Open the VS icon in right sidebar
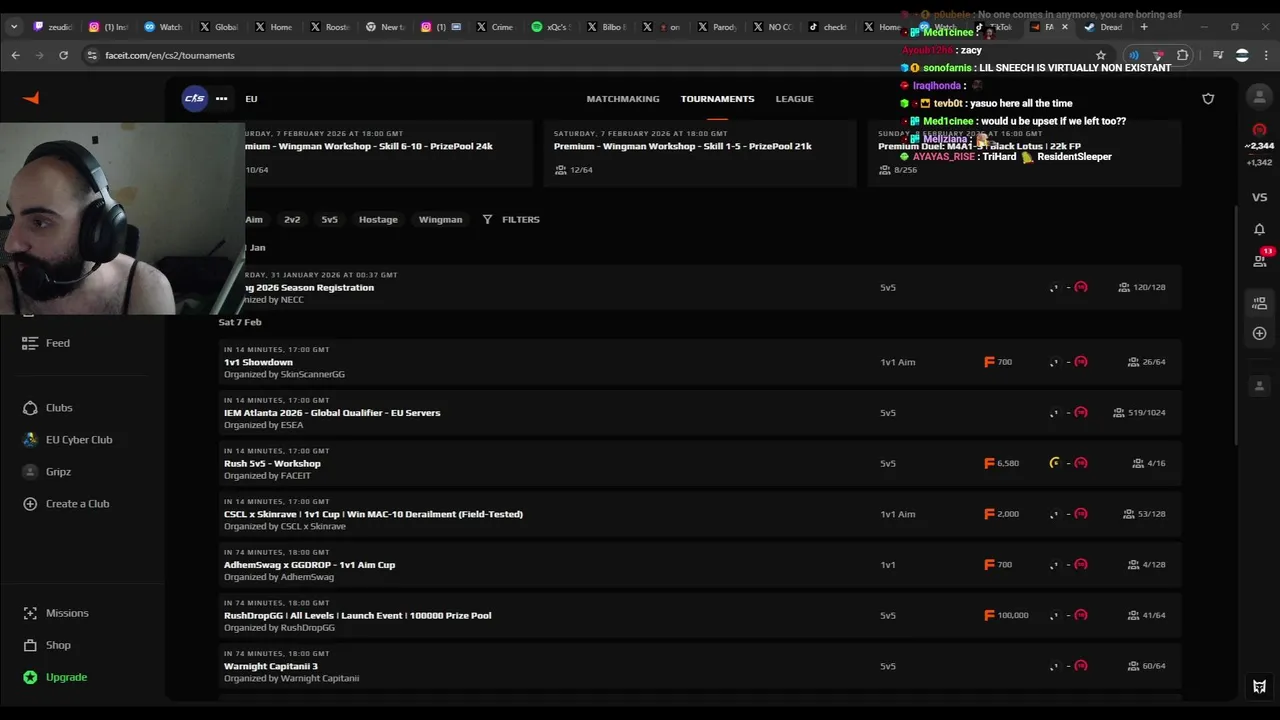 [1259, 197]
